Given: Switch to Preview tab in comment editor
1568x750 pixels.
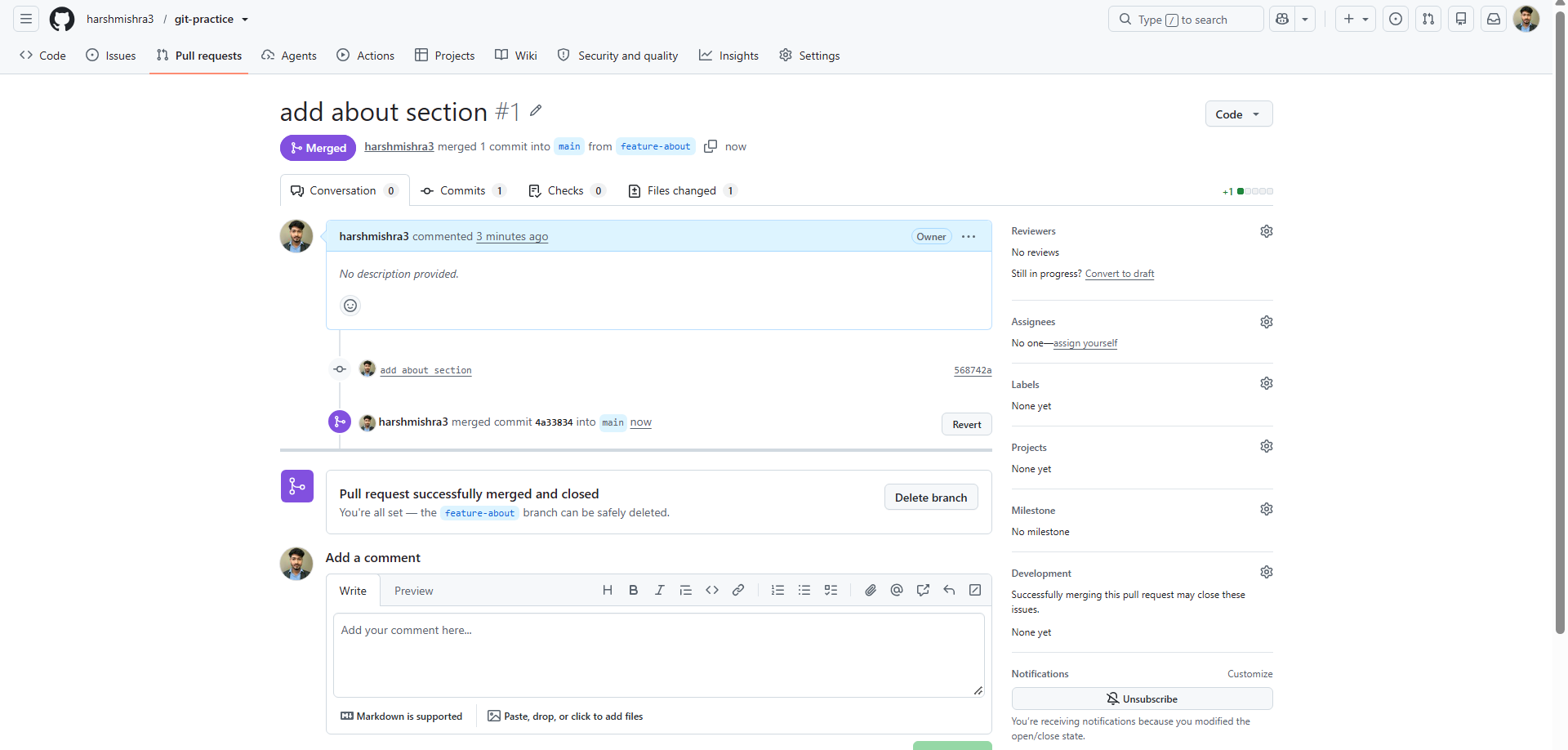Looking at the screenshot, I should click(x=414, y=591).
